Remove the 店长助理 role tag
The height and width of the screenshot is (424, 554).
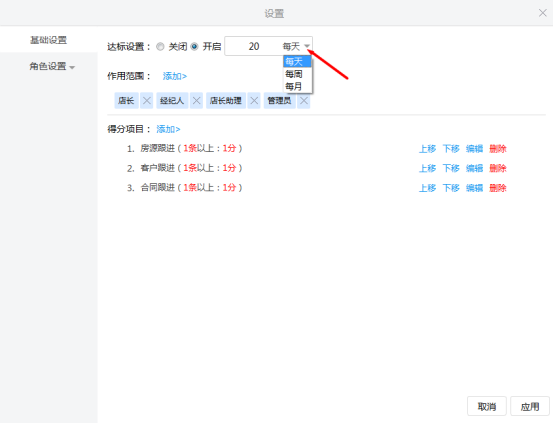point(254,101)
